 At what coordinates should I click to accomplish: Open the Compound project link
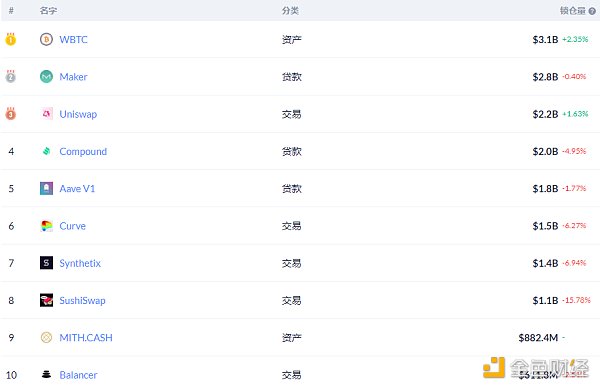[83, 152]
